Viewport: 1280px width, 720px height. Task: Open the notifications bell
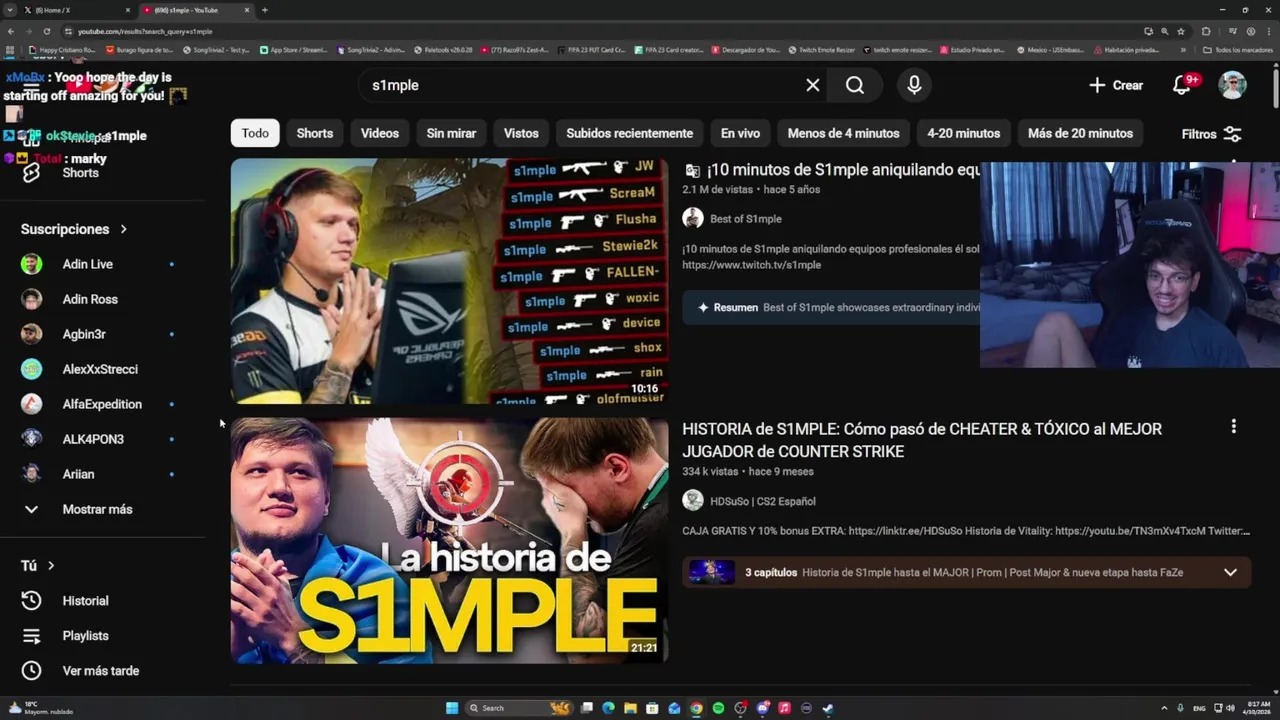pos(1182,85)
